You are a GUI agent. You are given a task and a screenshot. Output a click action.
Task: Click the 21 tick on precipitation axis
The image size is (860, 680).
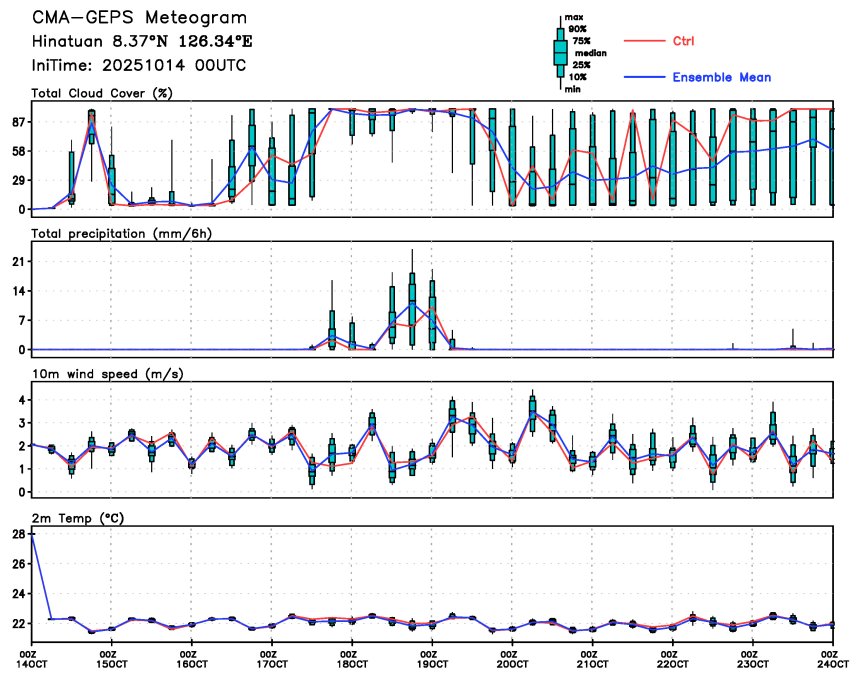[x=18, y=262]
